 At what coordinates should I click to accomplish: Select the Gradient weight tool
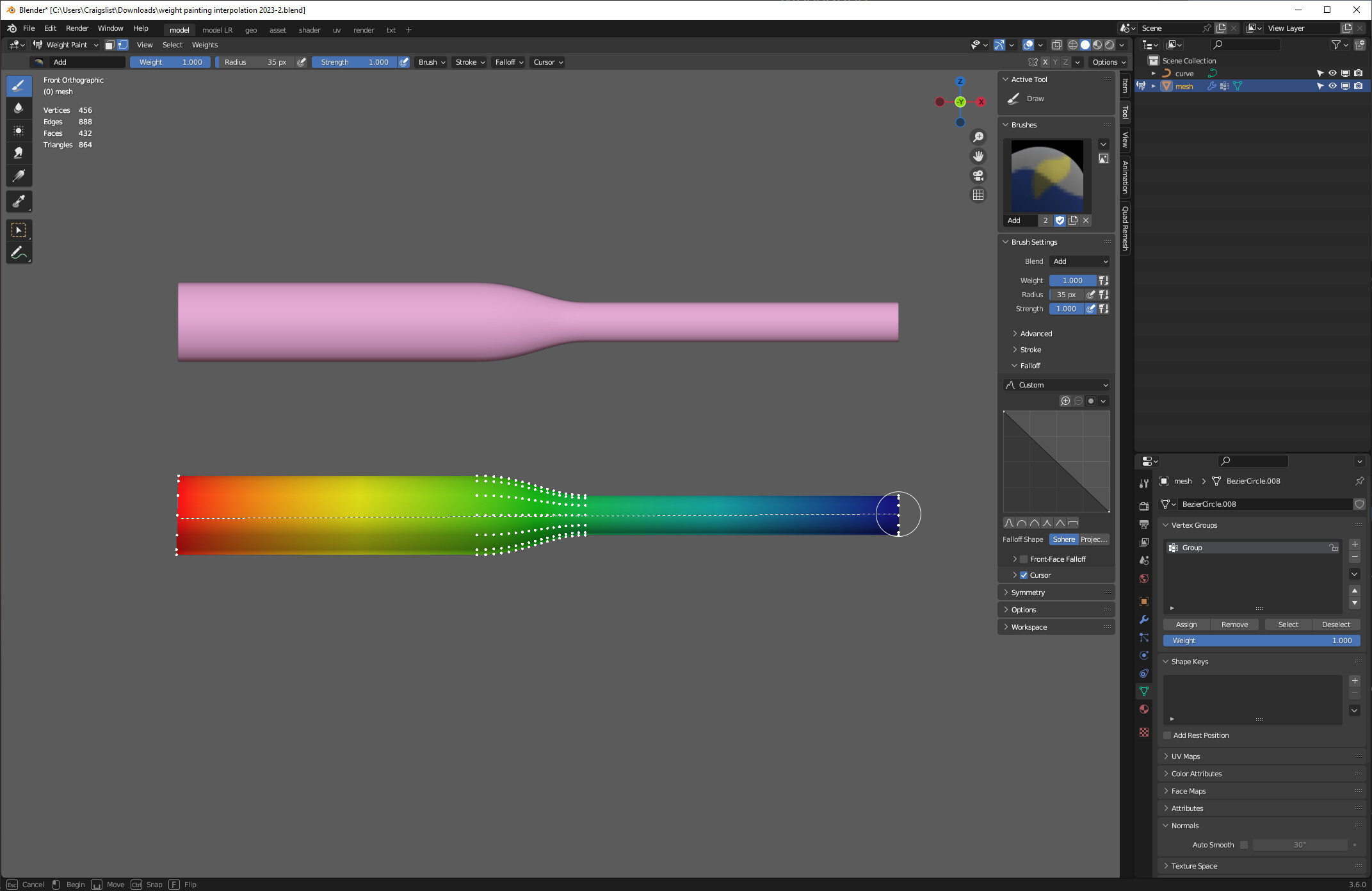(19, 176)
